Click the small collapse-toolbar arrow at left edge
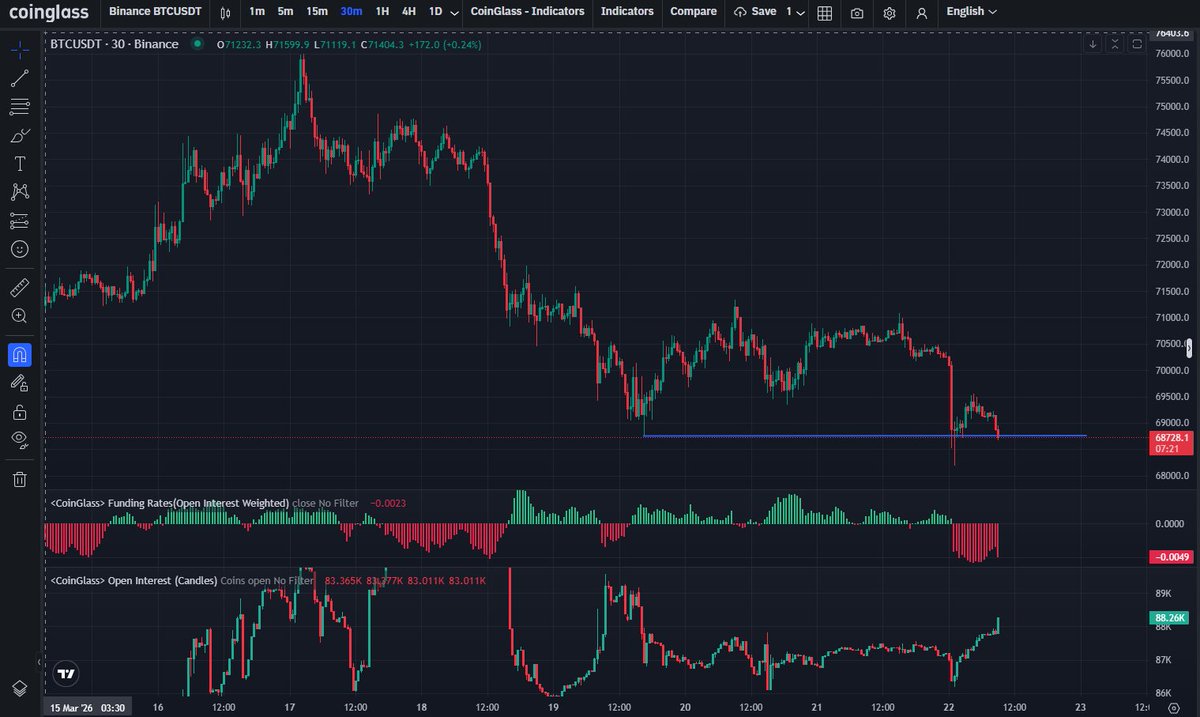Image resolution: width=1200 pixels, height=717 pixels. [x=40, y=662]
